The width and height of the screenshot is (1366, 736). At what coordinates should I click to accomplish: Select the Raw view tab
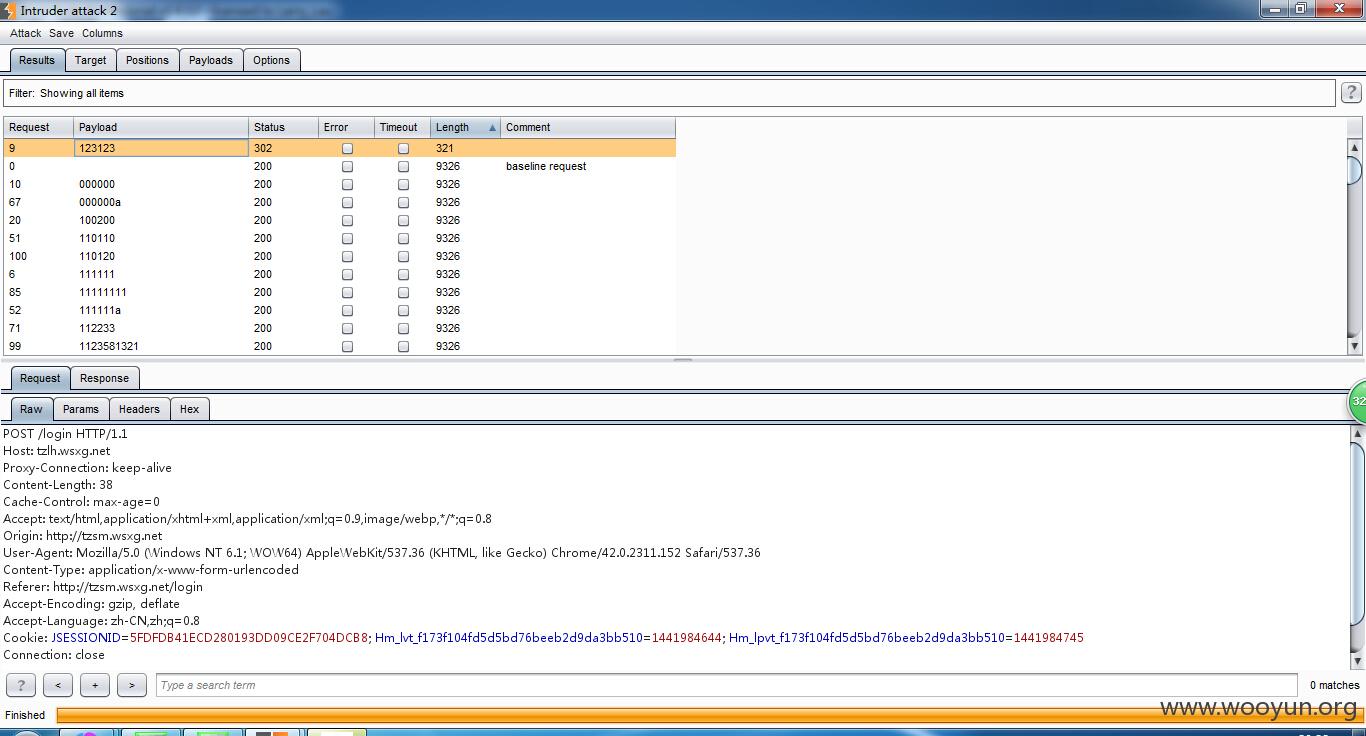(31, 409)
